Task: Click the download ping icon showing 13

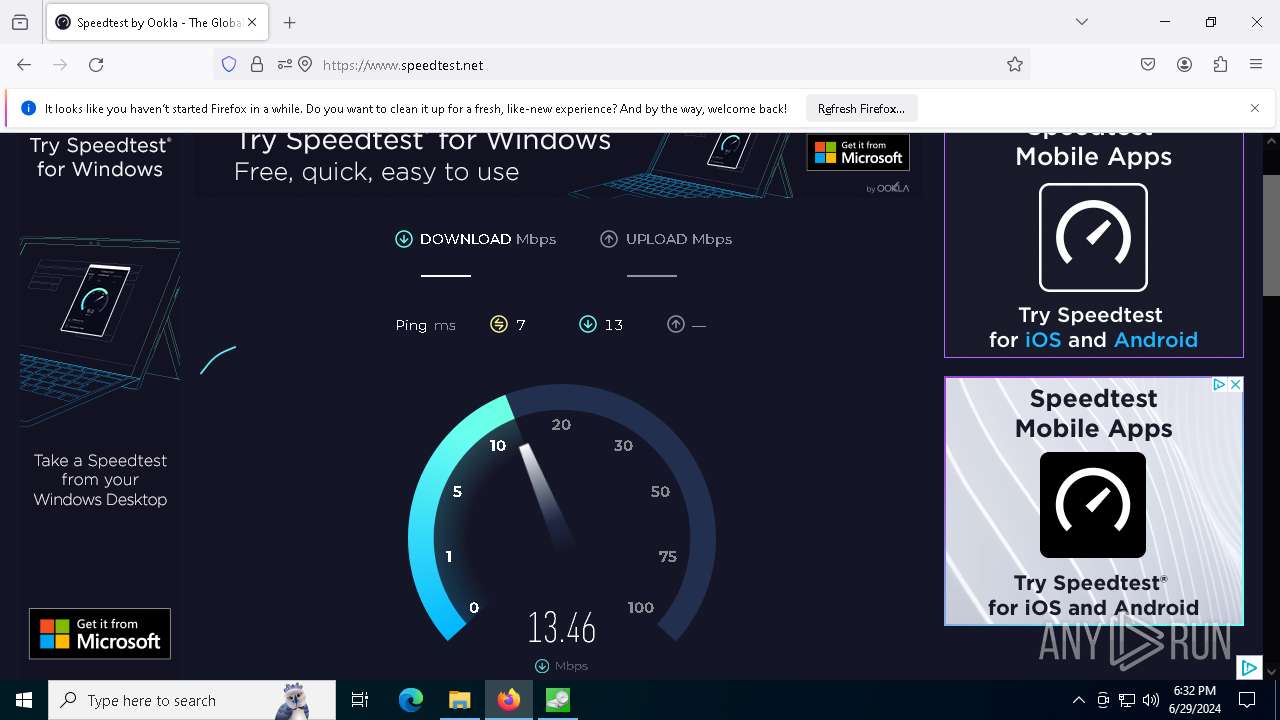Action: pos(588,324)
